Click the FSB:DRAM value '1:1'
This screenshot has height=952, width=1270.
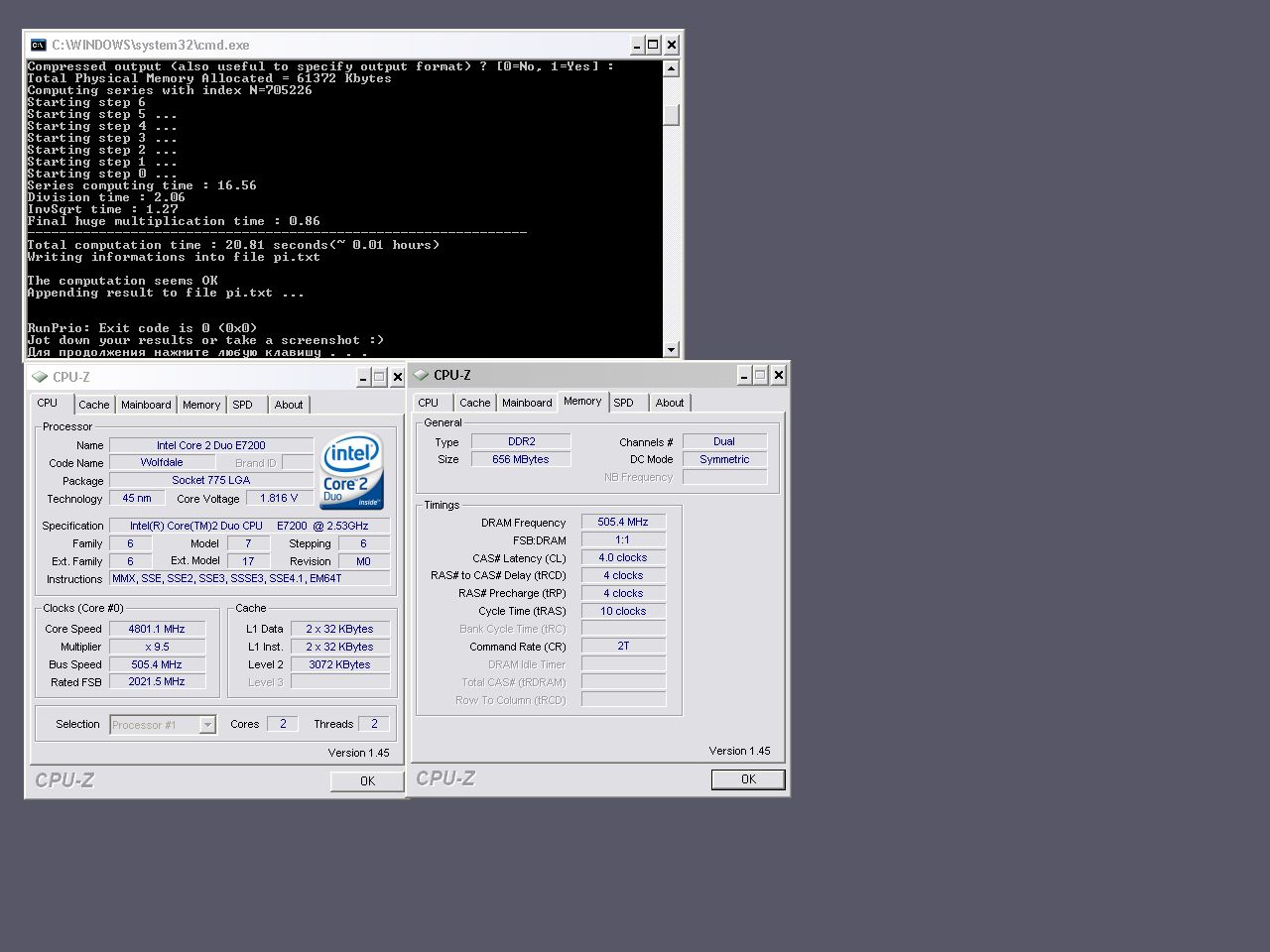pos(623,539)
